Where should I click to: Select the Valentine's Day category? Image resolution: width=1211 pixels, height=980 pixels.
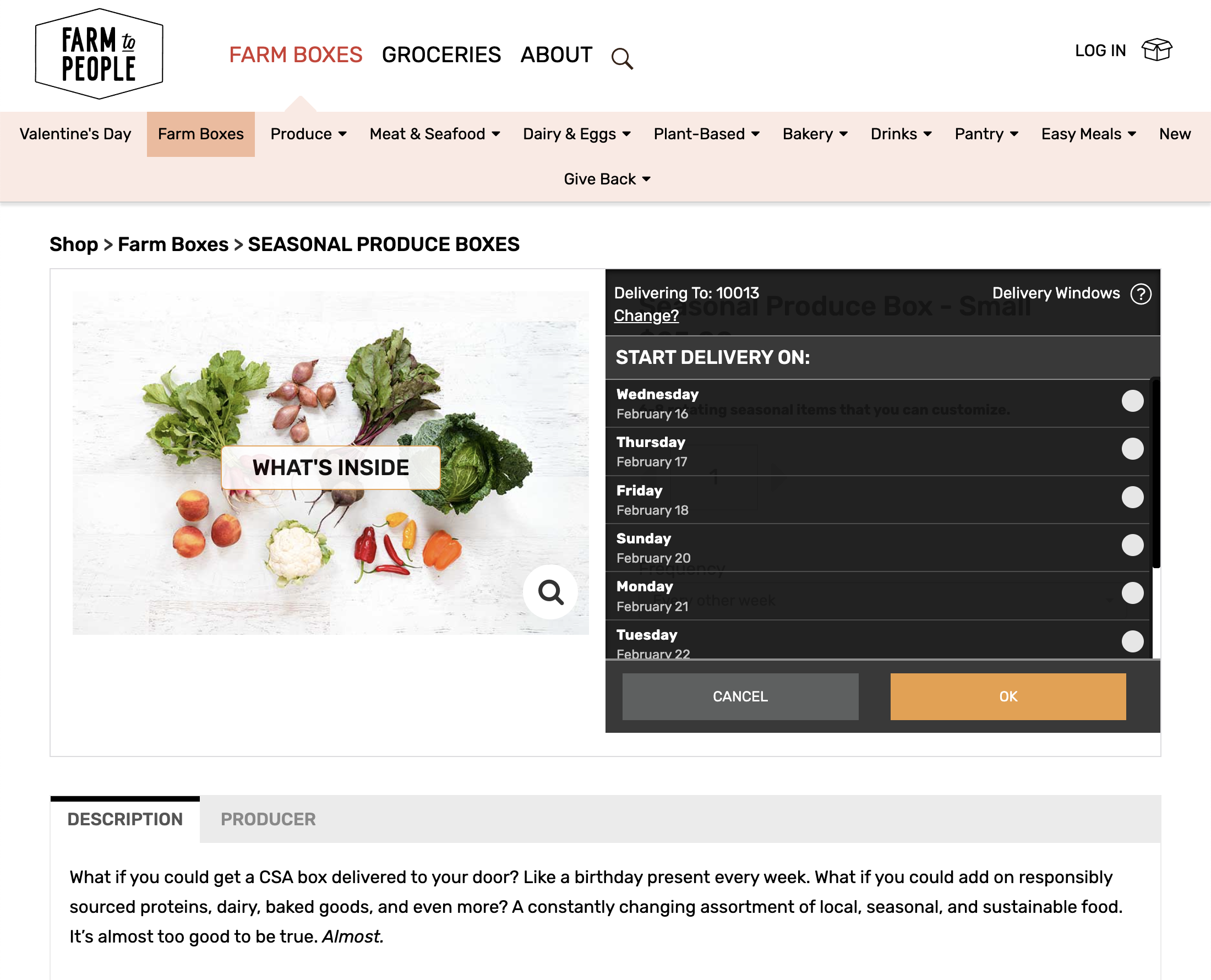click(75, 134)
